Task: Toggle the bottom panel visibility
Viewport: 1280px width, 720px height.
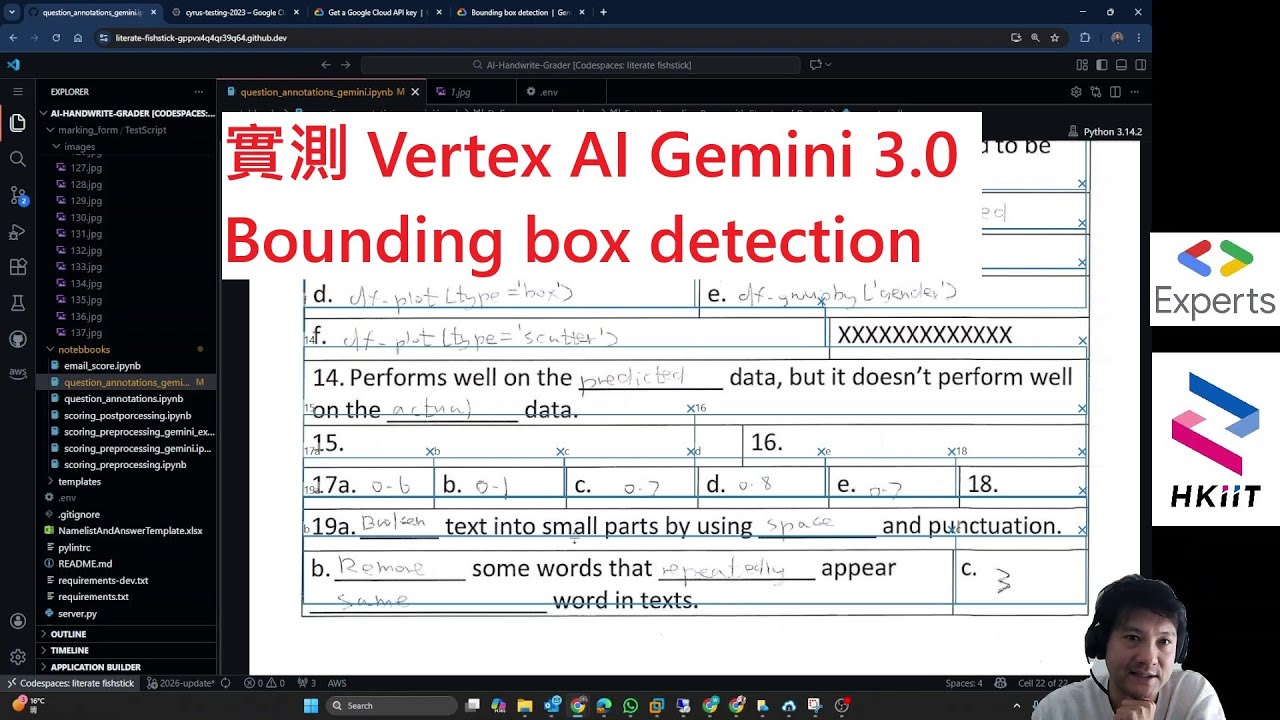Action: (1121, 65)
